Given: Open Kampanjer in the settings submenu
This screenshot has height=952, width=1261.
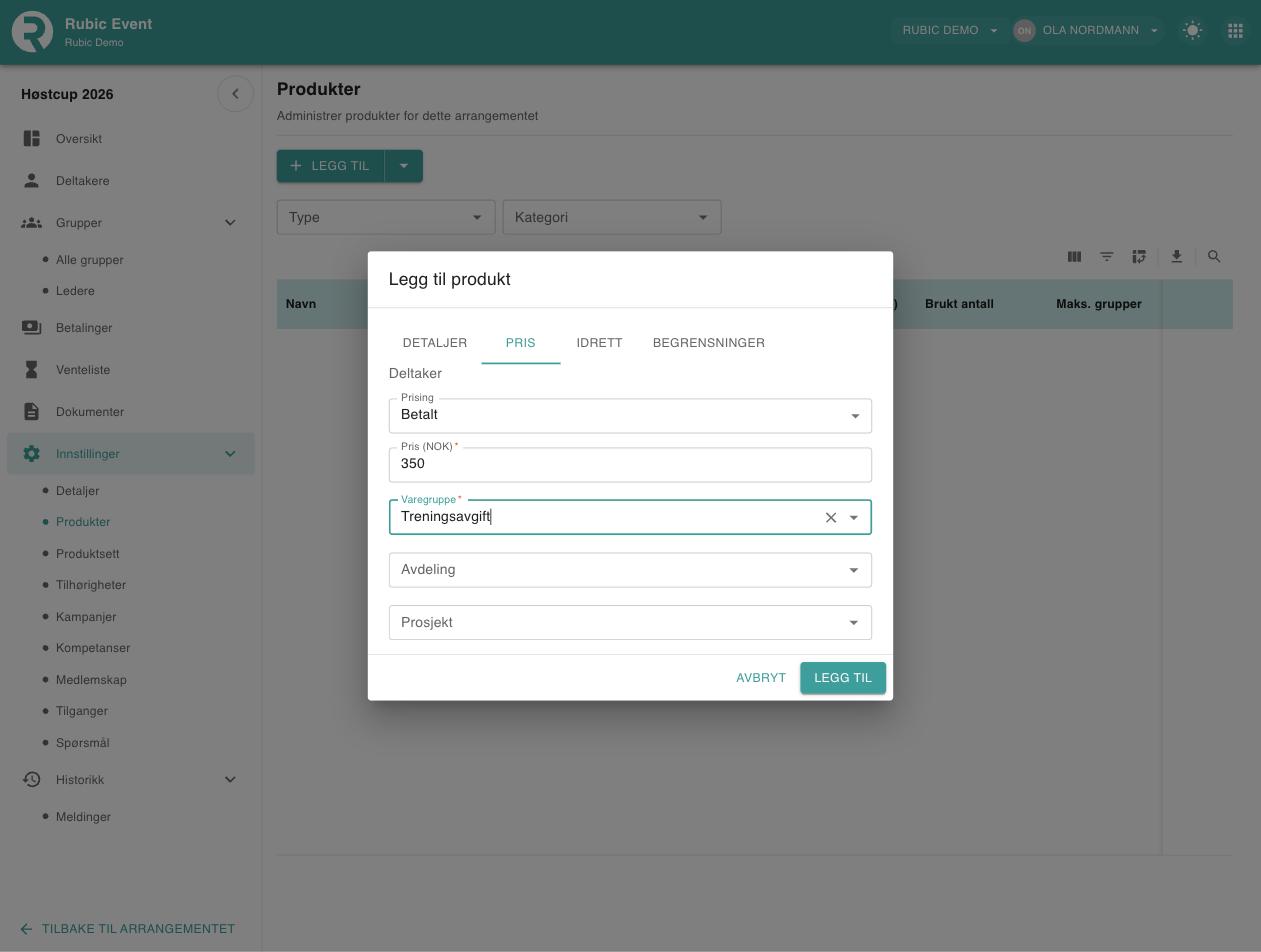Looking at the screenshot, I should click(86, 617).
